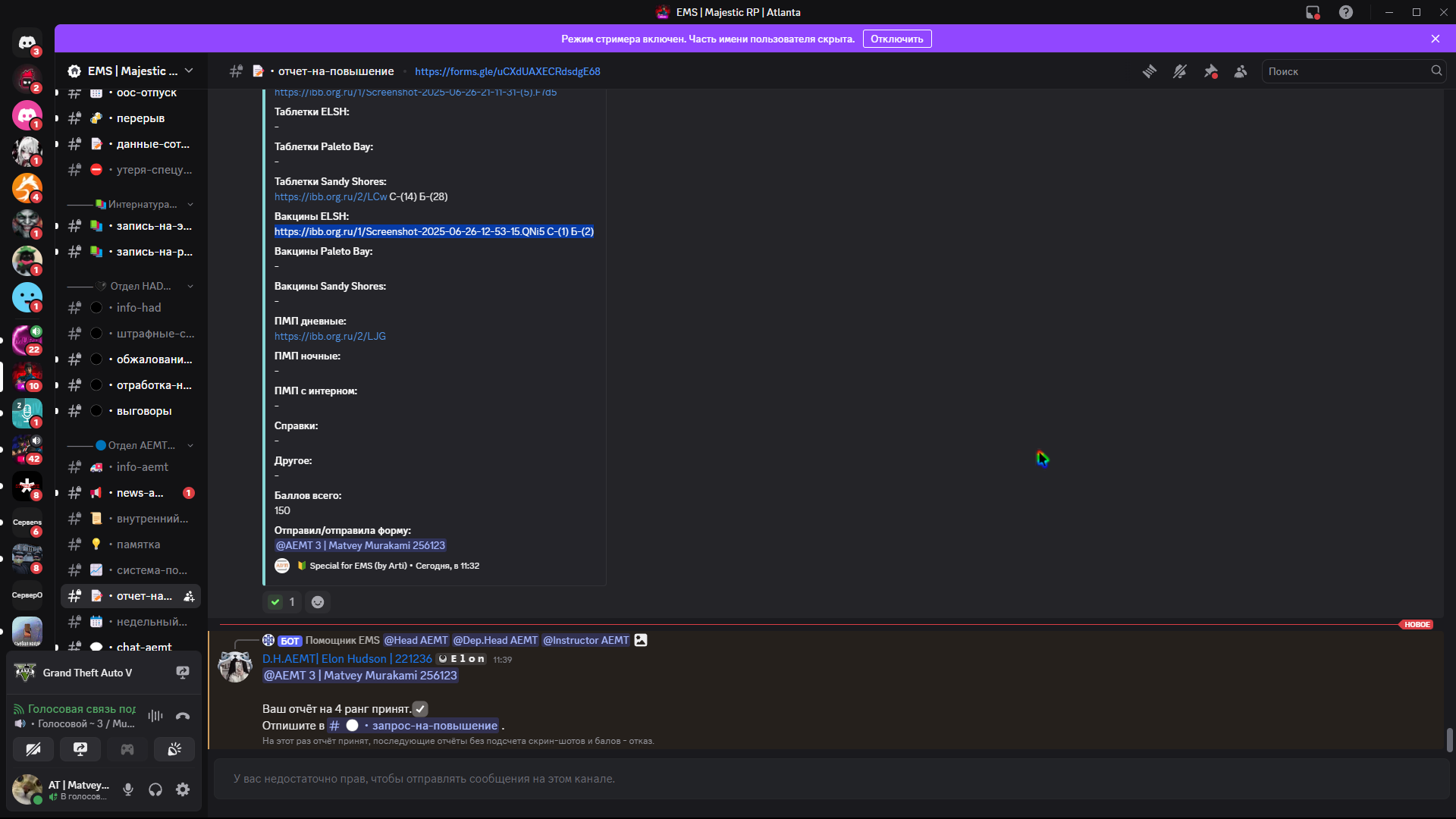Disconnect from voice channel
The image size is (1456, 819).
(x=183, y=716)
